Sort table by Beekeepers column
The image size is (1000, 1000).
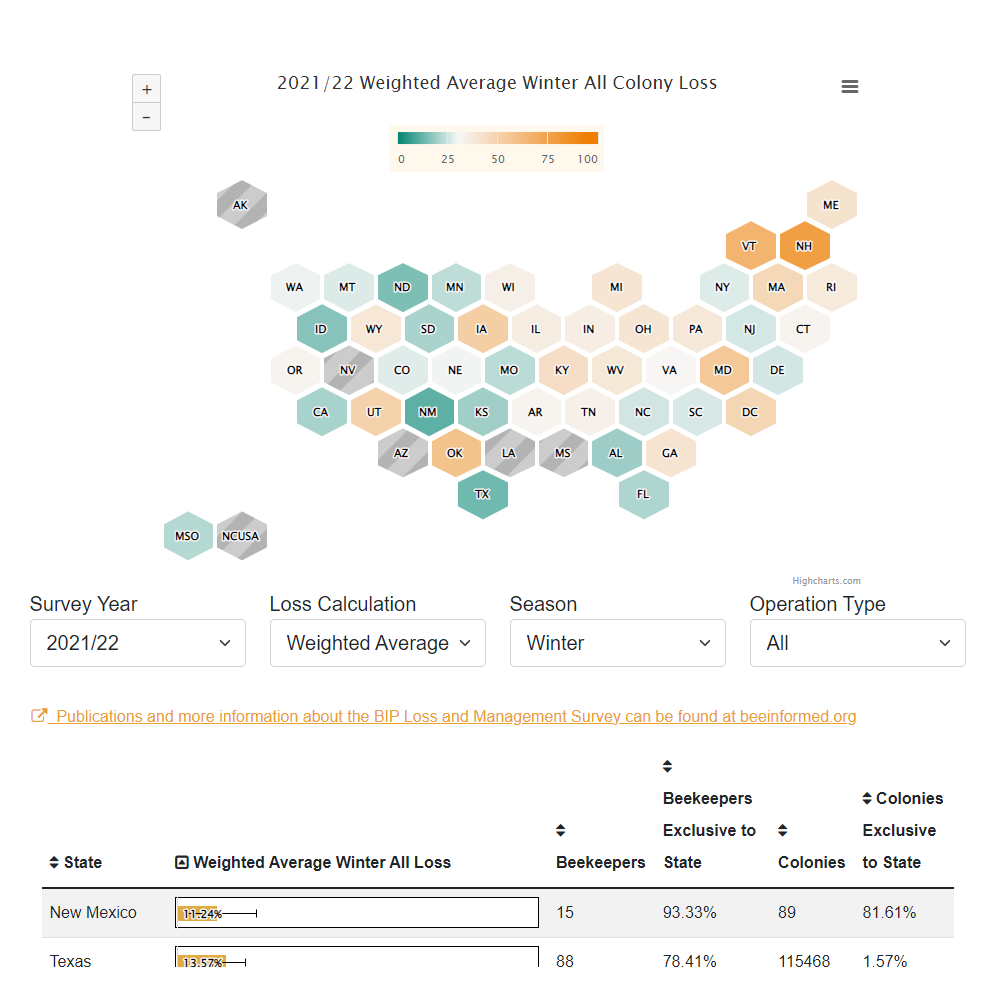[561, 830]
